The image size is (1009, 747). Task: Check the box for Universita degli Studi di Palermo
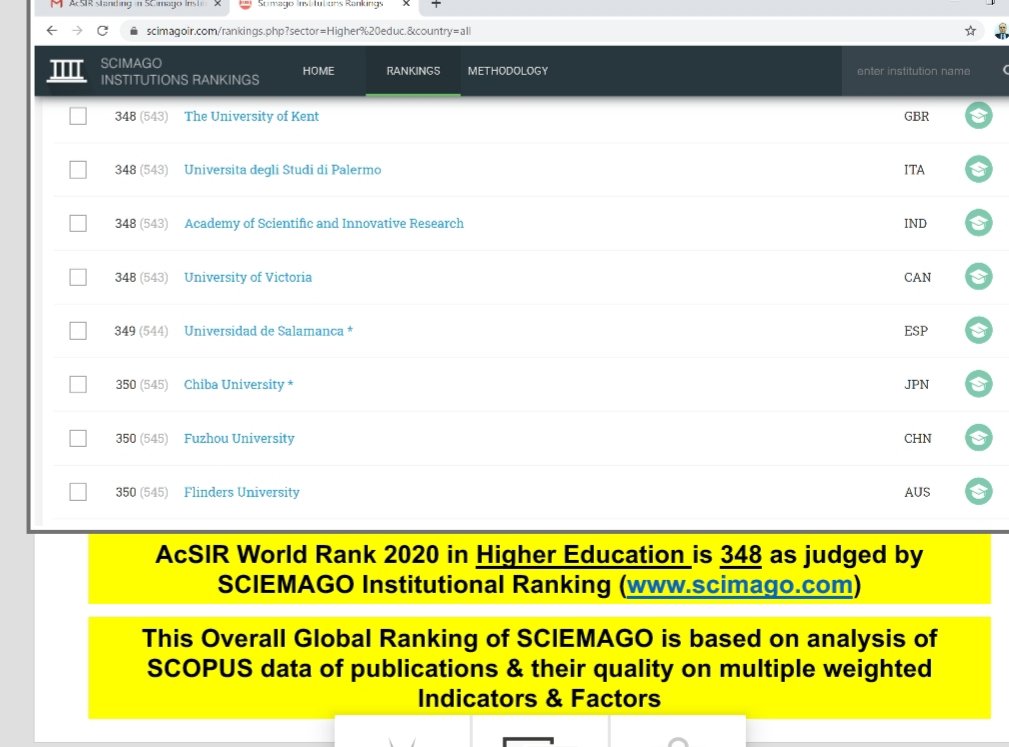78,169
